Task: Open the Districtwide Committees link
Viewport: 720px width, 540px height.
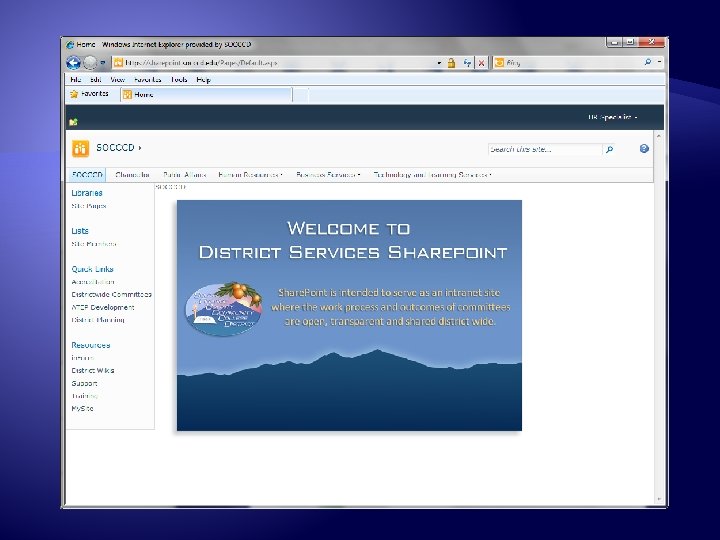Action: pos(112,294)
